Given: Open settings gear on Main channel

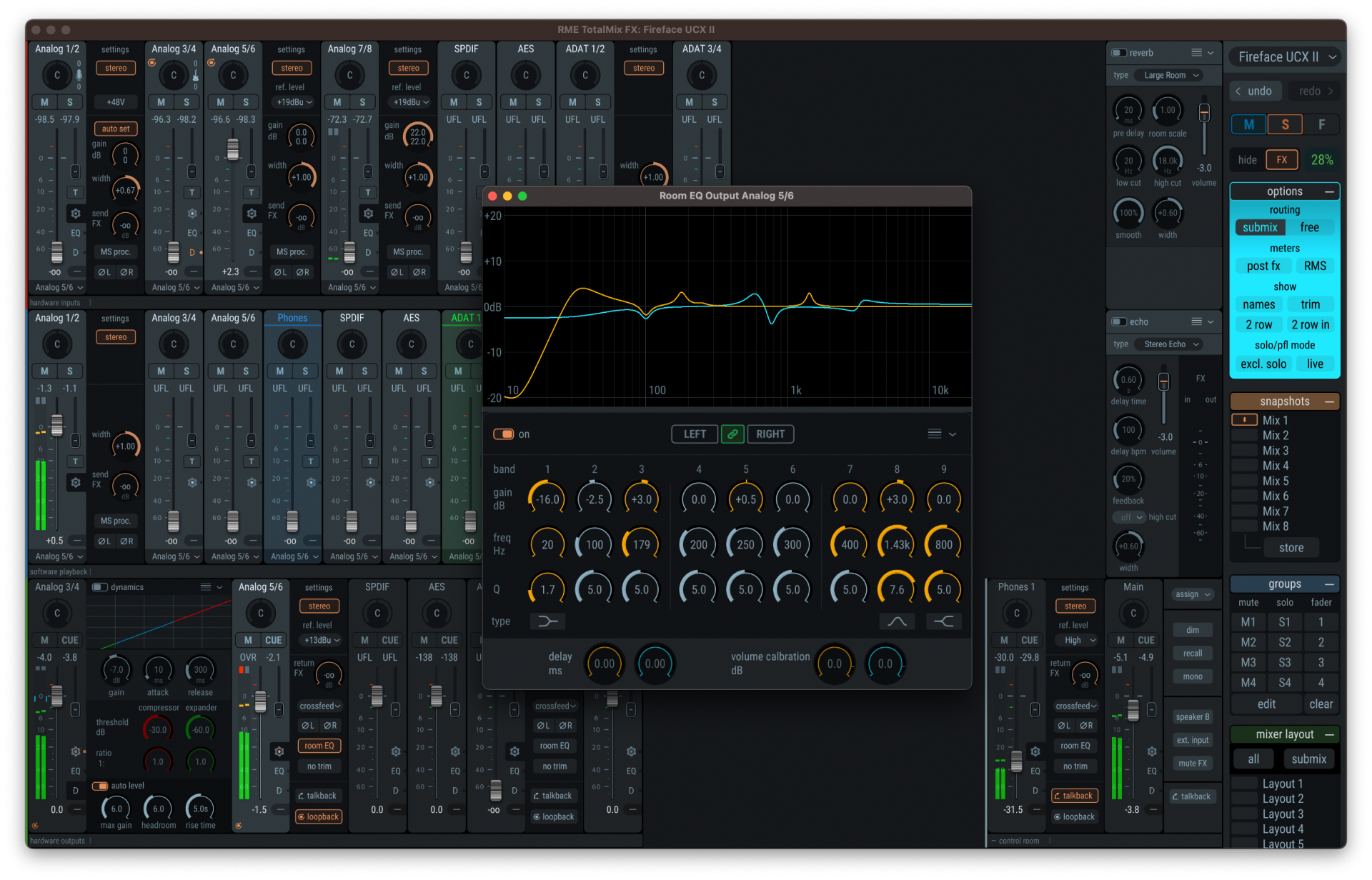Looking at the screenshot, I should pos(1152,751).
